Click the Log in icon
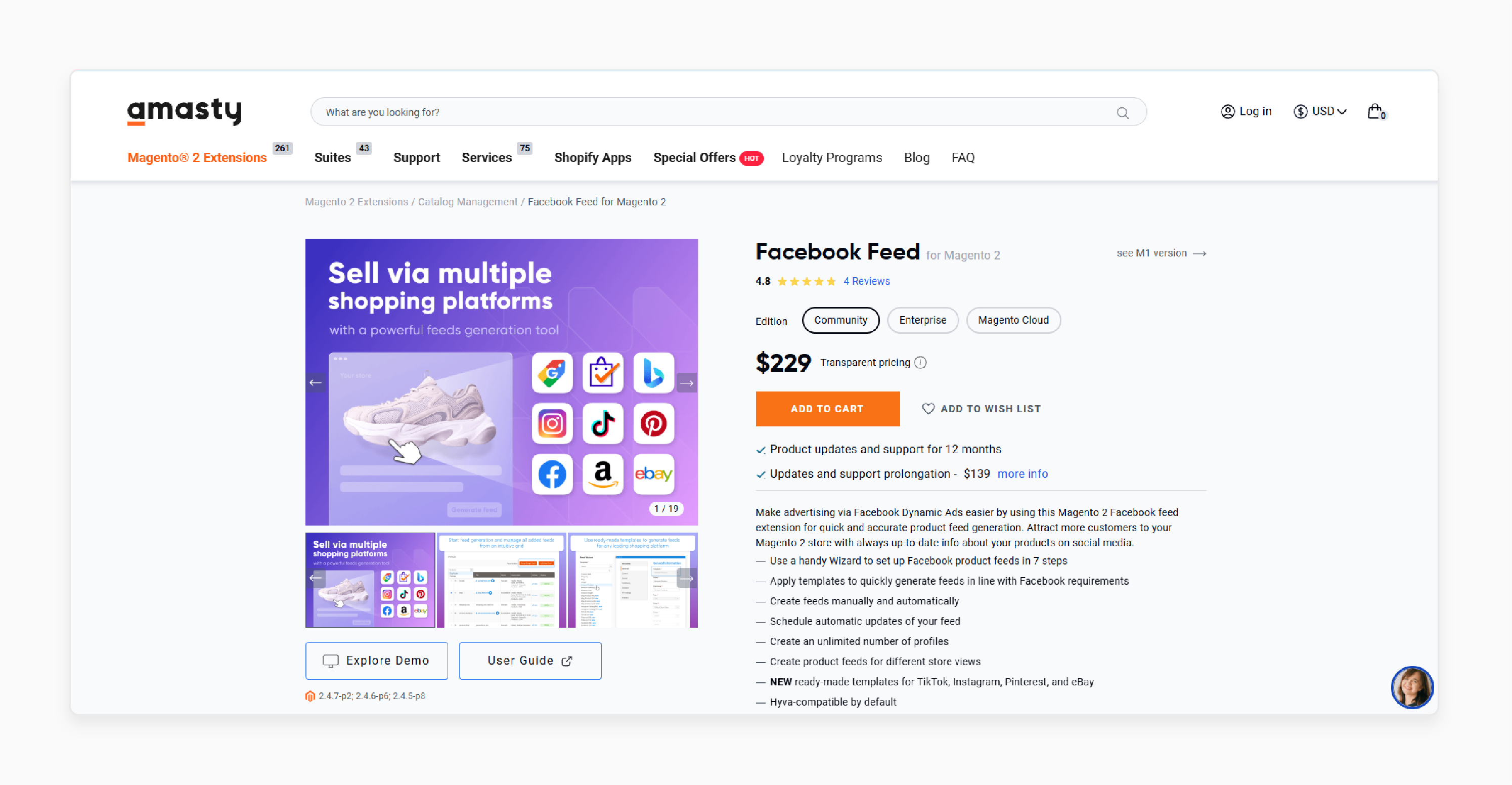 [x=1228, y=112]
